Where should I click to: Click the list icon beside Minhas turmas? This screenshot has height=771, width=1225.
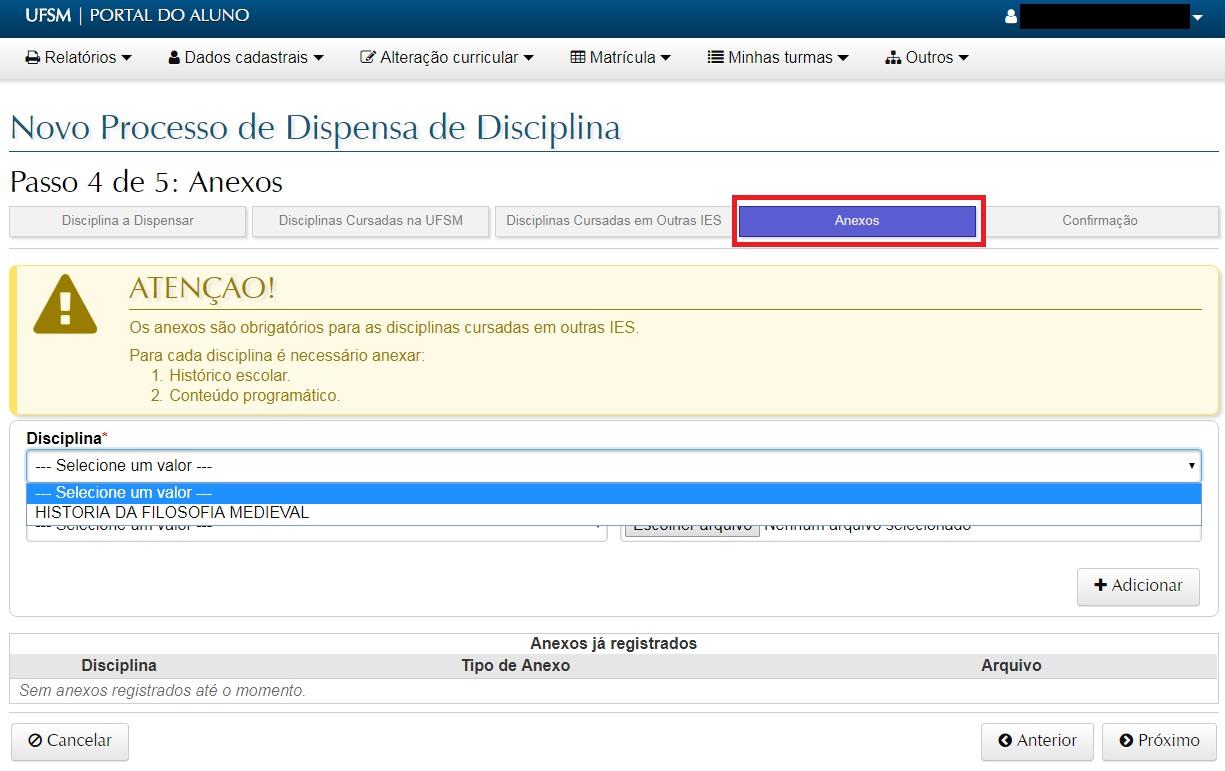click(x=716, y=58)
